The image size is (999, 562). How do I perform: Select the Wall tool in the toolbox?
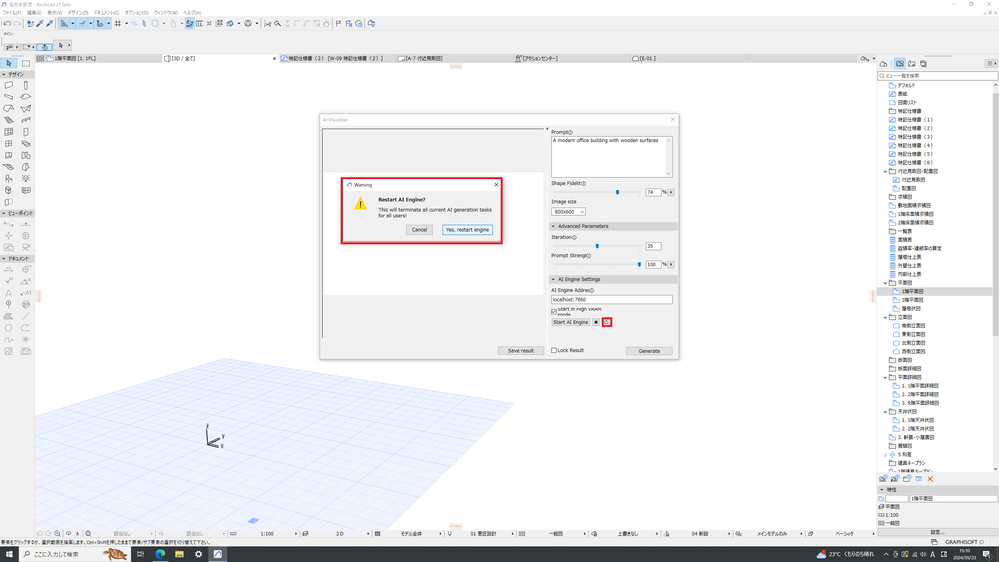pyautogui.click(x=9, y=85)
